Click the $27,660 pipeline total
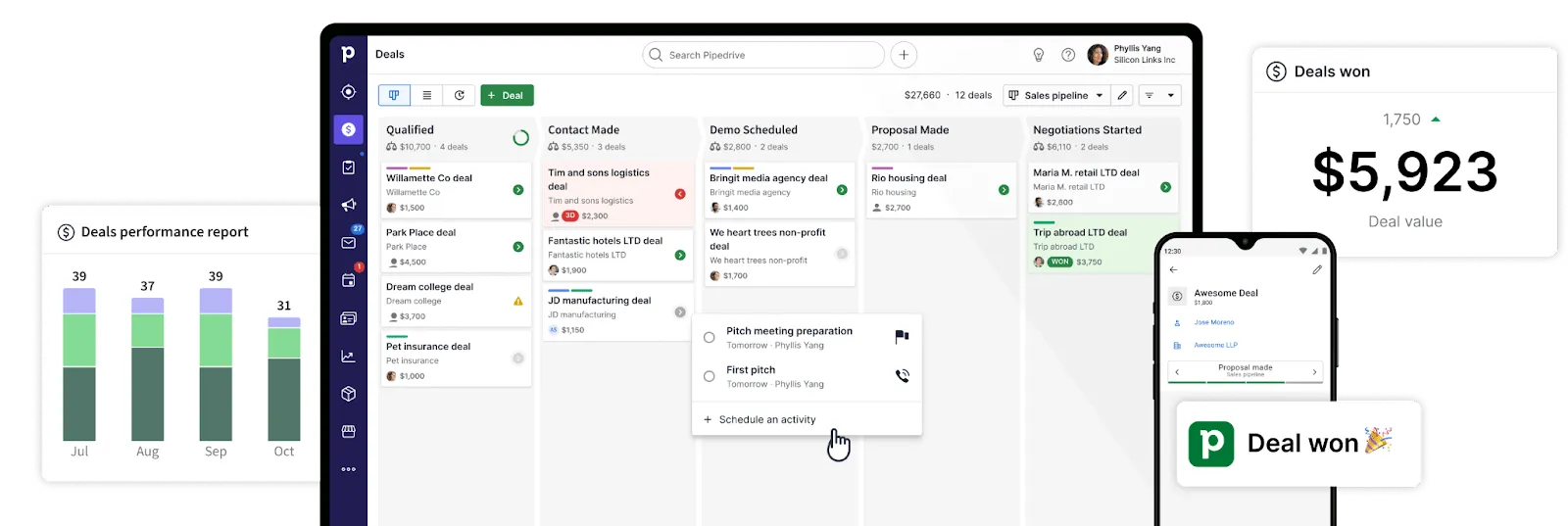The image size is (1568, 526). [x=922, y=95]
